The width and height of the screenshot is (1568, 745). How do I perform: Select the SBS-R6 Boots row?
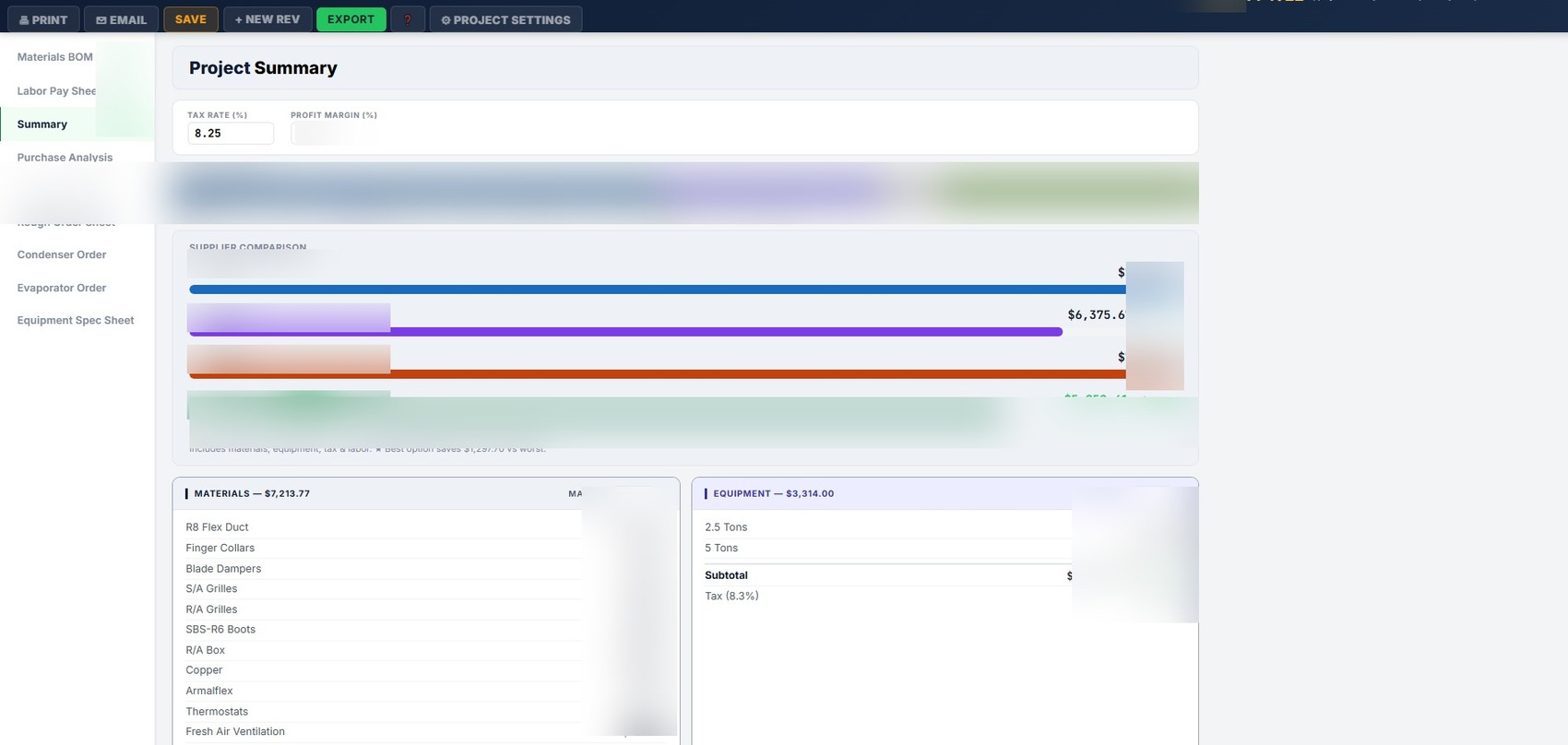click(x=426, y=630)
